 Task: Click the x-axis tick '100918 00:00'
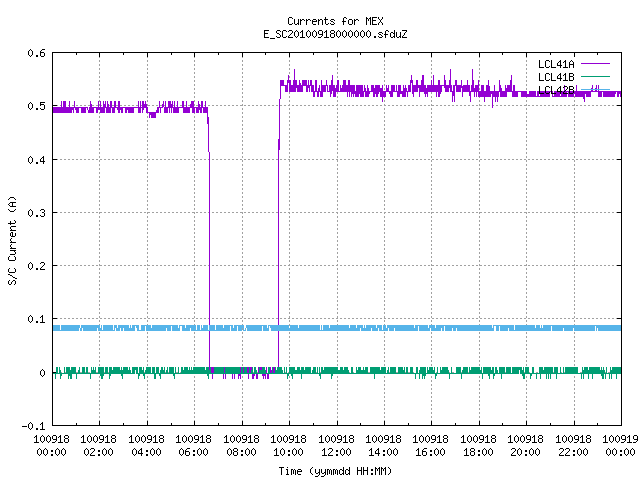[x=51, y=446]
